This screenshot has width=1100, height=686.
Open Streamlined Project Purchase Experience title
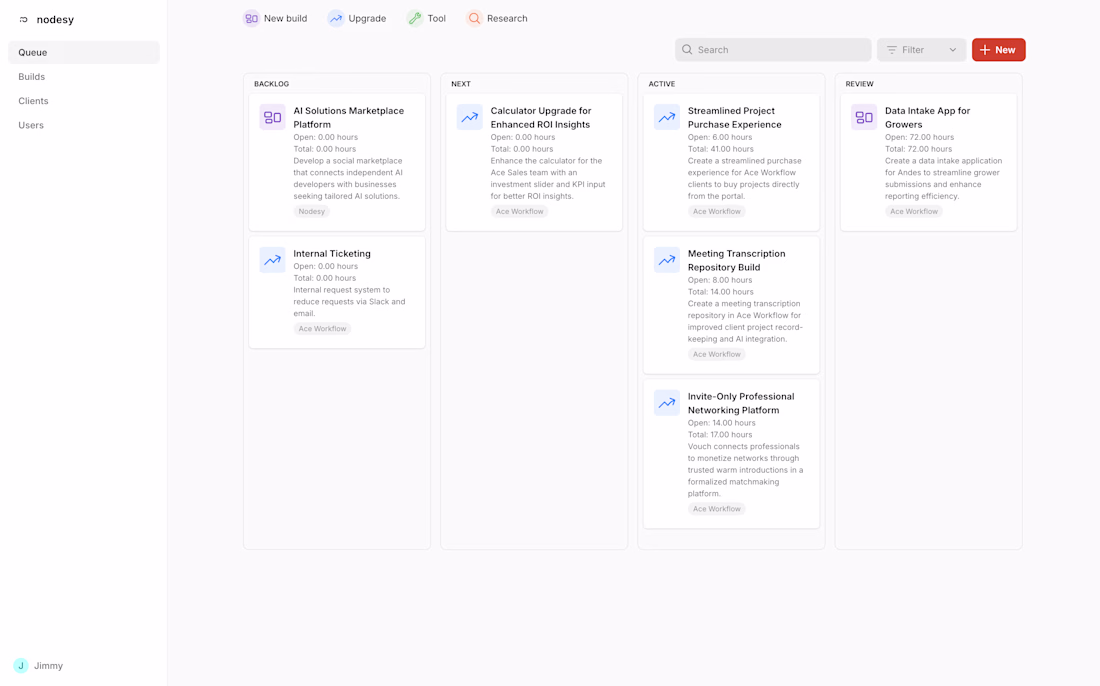[x=735, y=117]
